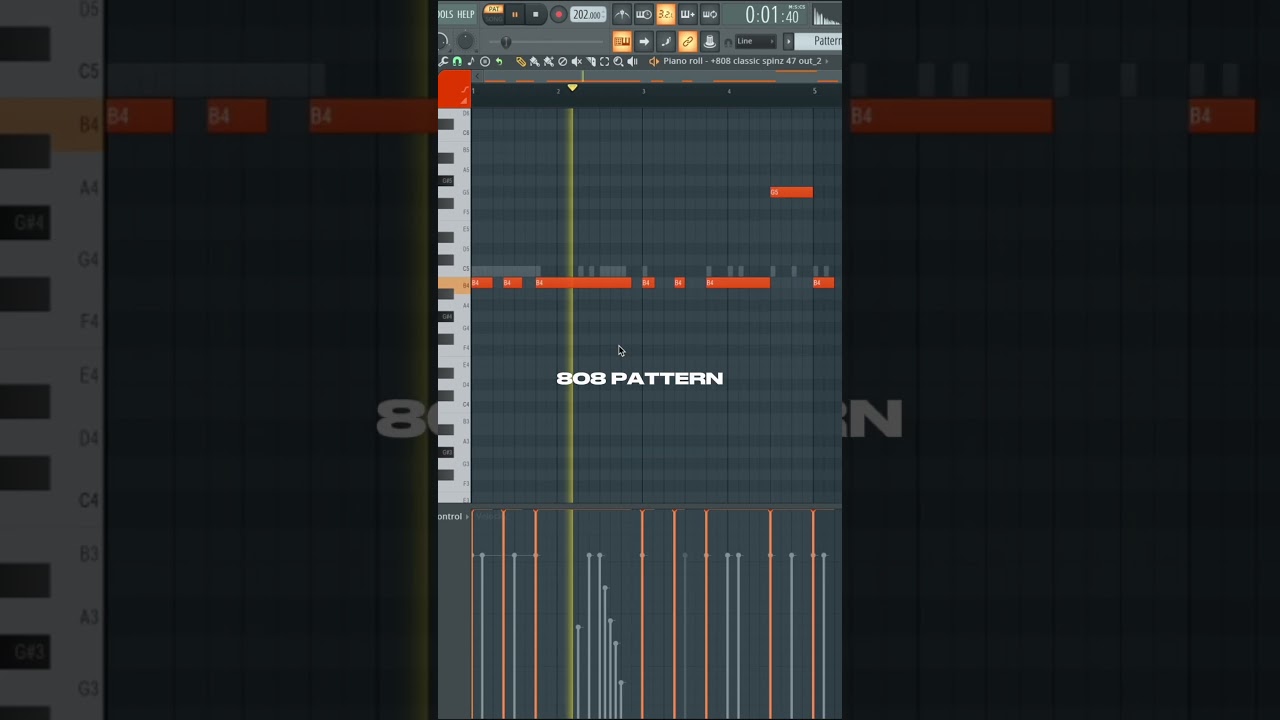
Task: Click the arrow button left of Pattern
Action: [788, 41]
